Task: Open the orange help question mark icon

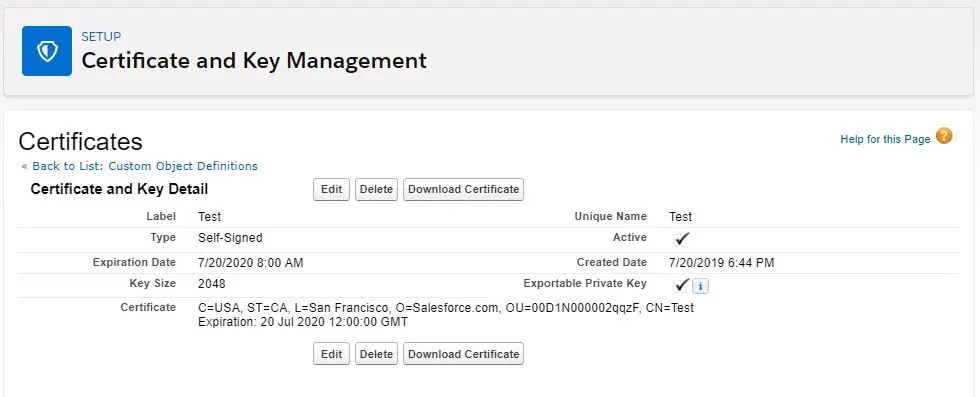Action: pyautogui.click(x=944, y=136)
